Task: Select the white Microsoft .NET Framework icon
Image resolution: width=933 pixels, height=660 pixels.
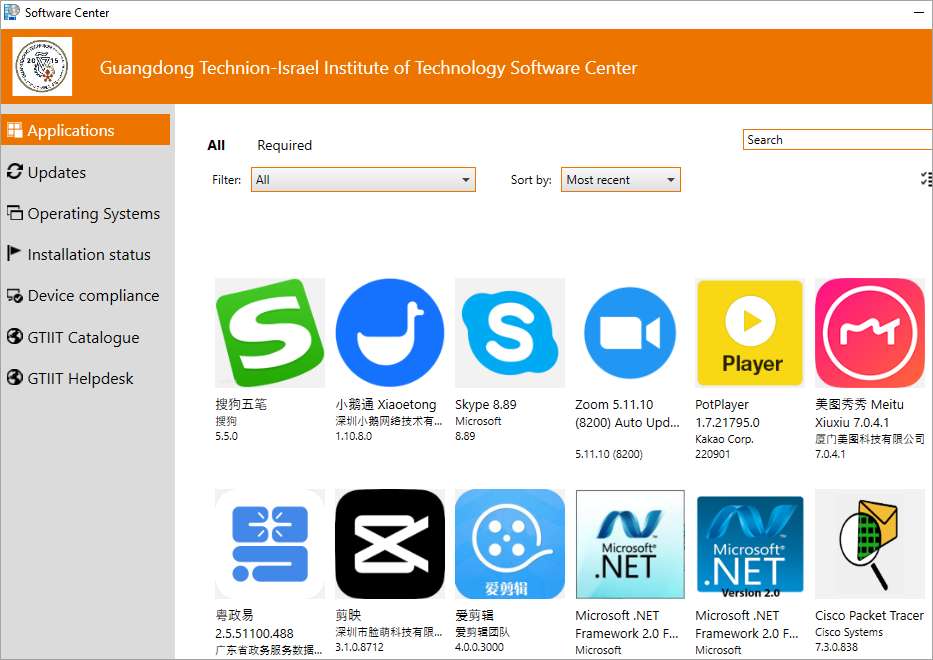Action: point(630,544)
